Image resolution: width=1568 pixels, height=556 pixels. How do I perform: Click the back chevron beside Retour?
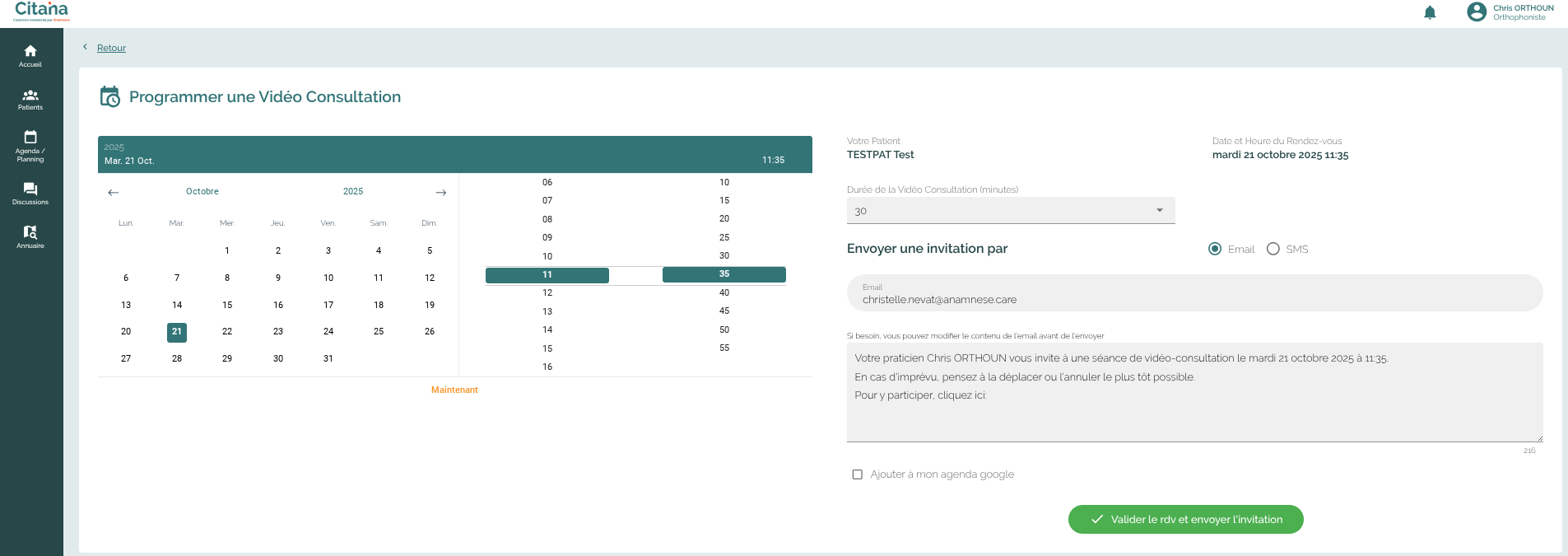tap(85, 47)
